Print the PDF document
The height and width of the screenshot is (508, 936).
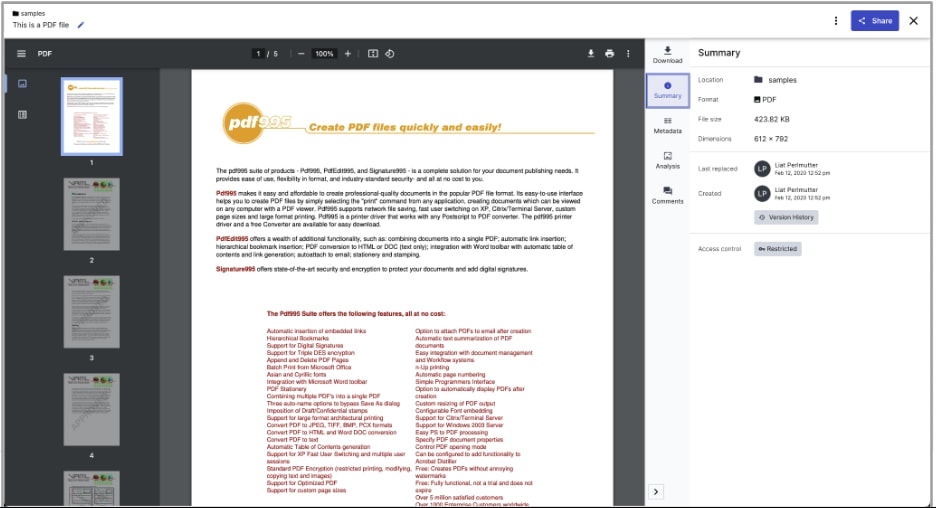tap(609, 54)
